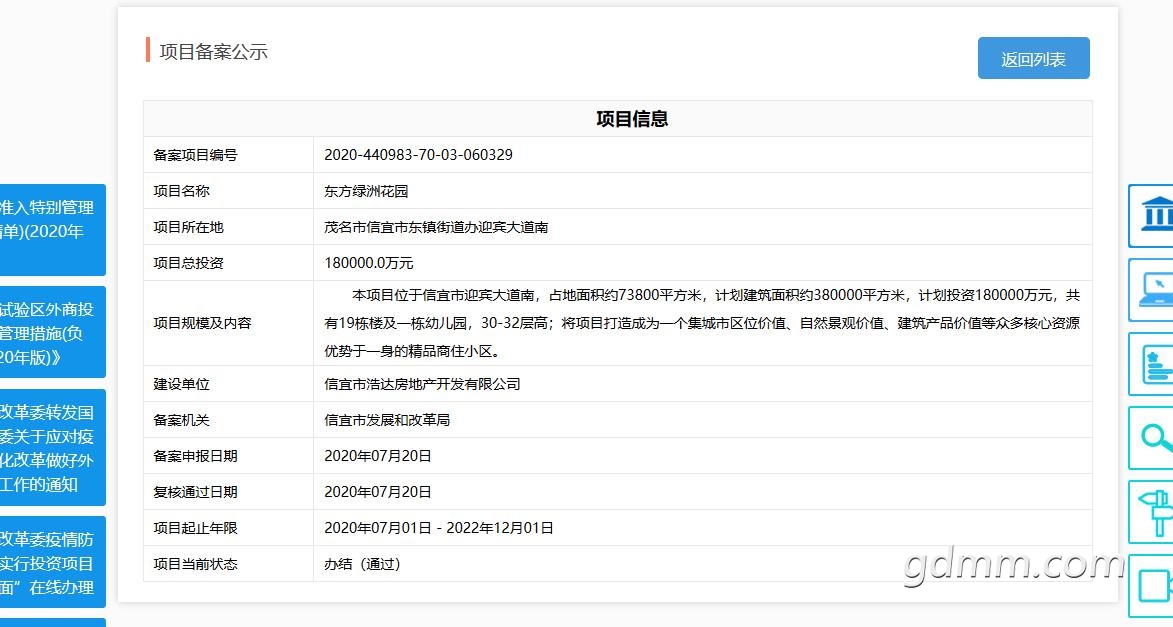Click the 项目备案公示 page heading
Screen dimensions: 1173x627
[x=213, y=52]
